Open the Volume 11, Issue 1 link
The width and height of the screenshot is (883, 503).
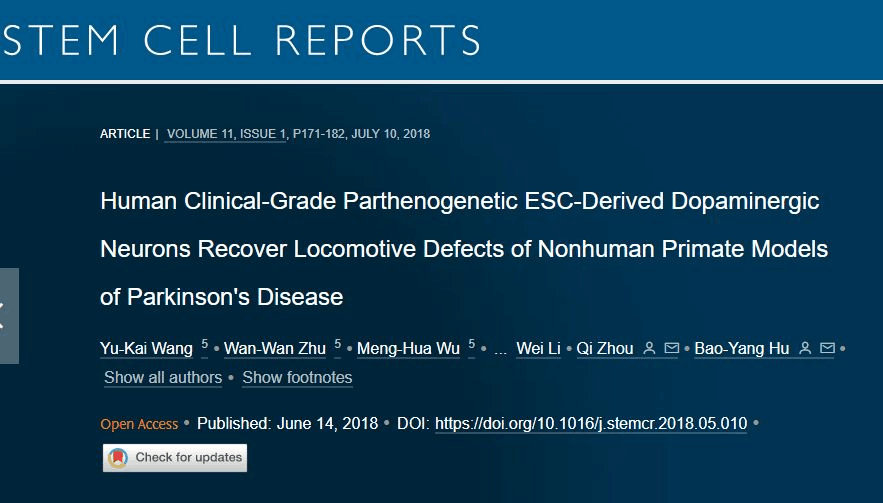(226, 134)
